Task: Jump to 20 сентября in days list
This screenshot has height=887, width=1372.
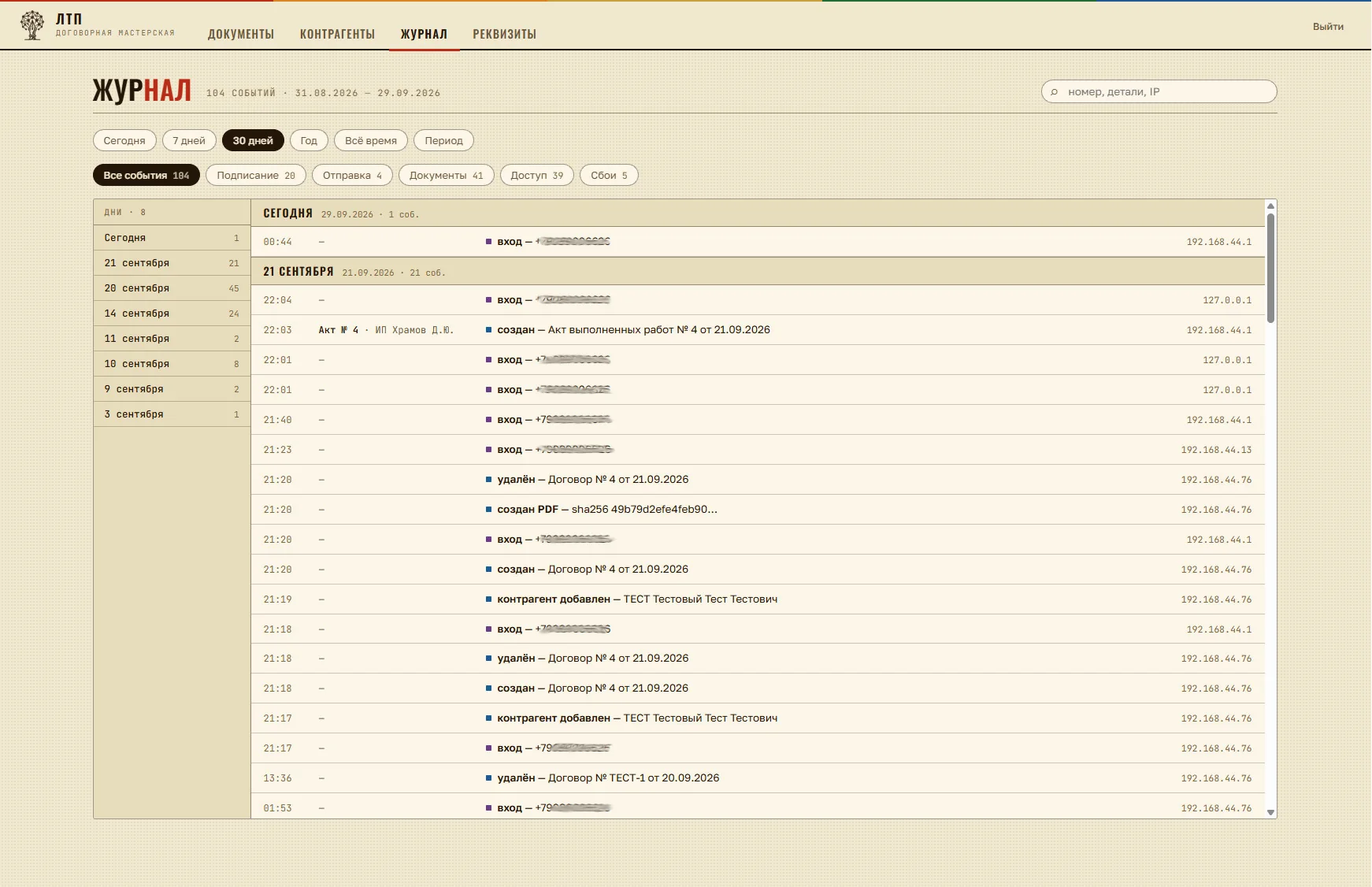Action: pyautogui.click(x=172, y=288)
